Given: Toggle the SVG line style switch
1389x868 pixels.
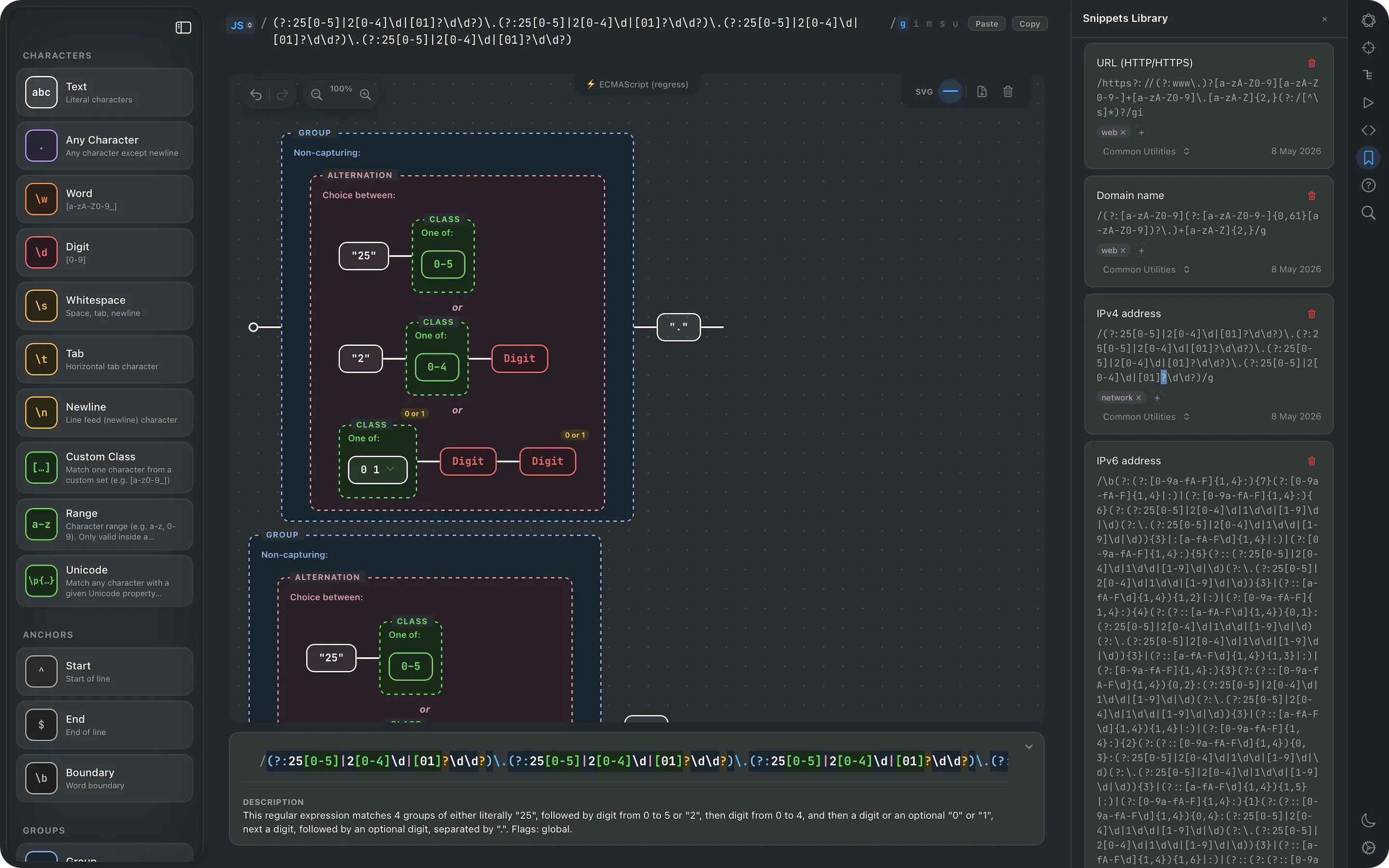Looking at the screenshot, I should (x=951, y=91).
